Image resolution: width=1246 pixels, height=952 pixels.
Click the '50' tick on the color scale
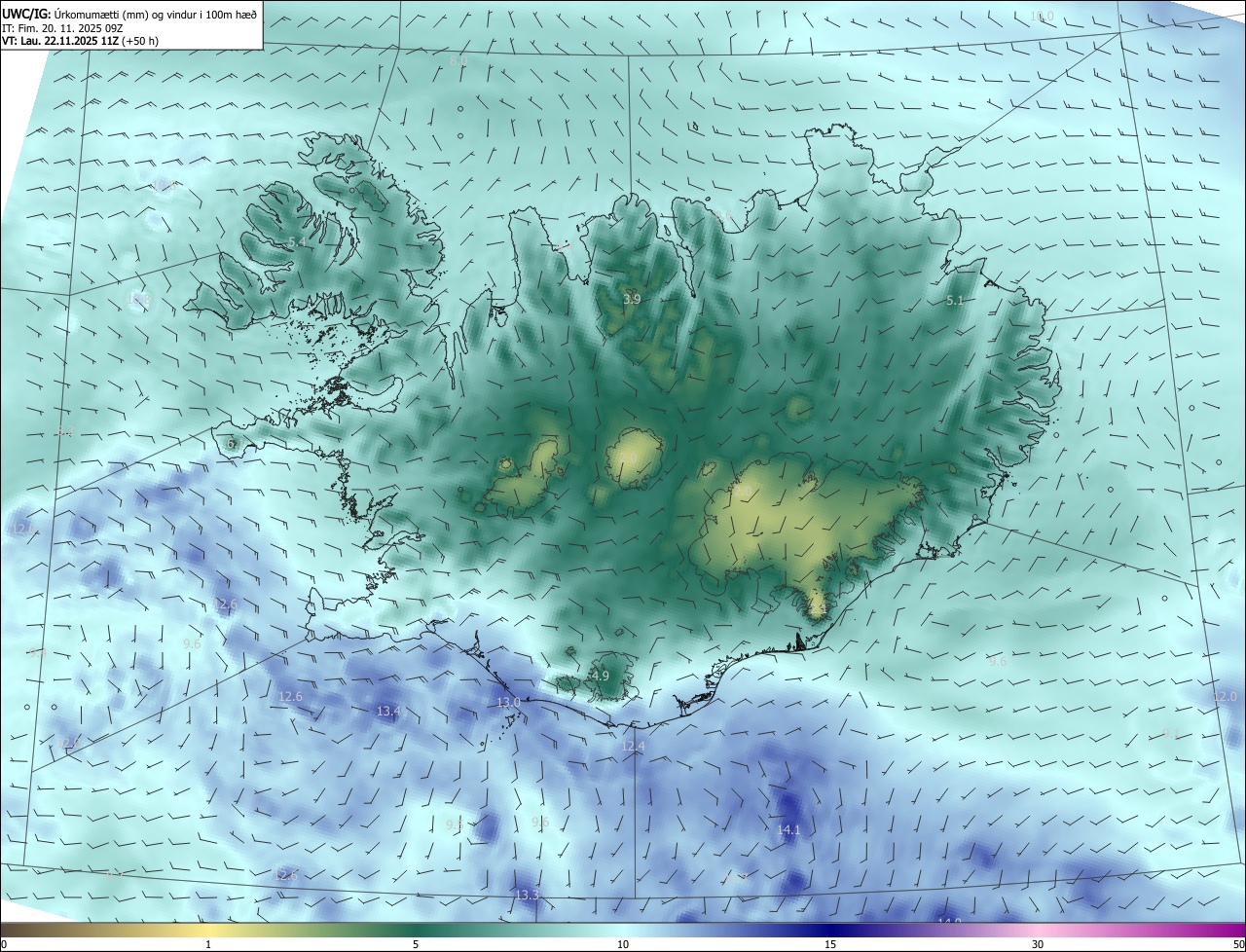point(1238,944)
